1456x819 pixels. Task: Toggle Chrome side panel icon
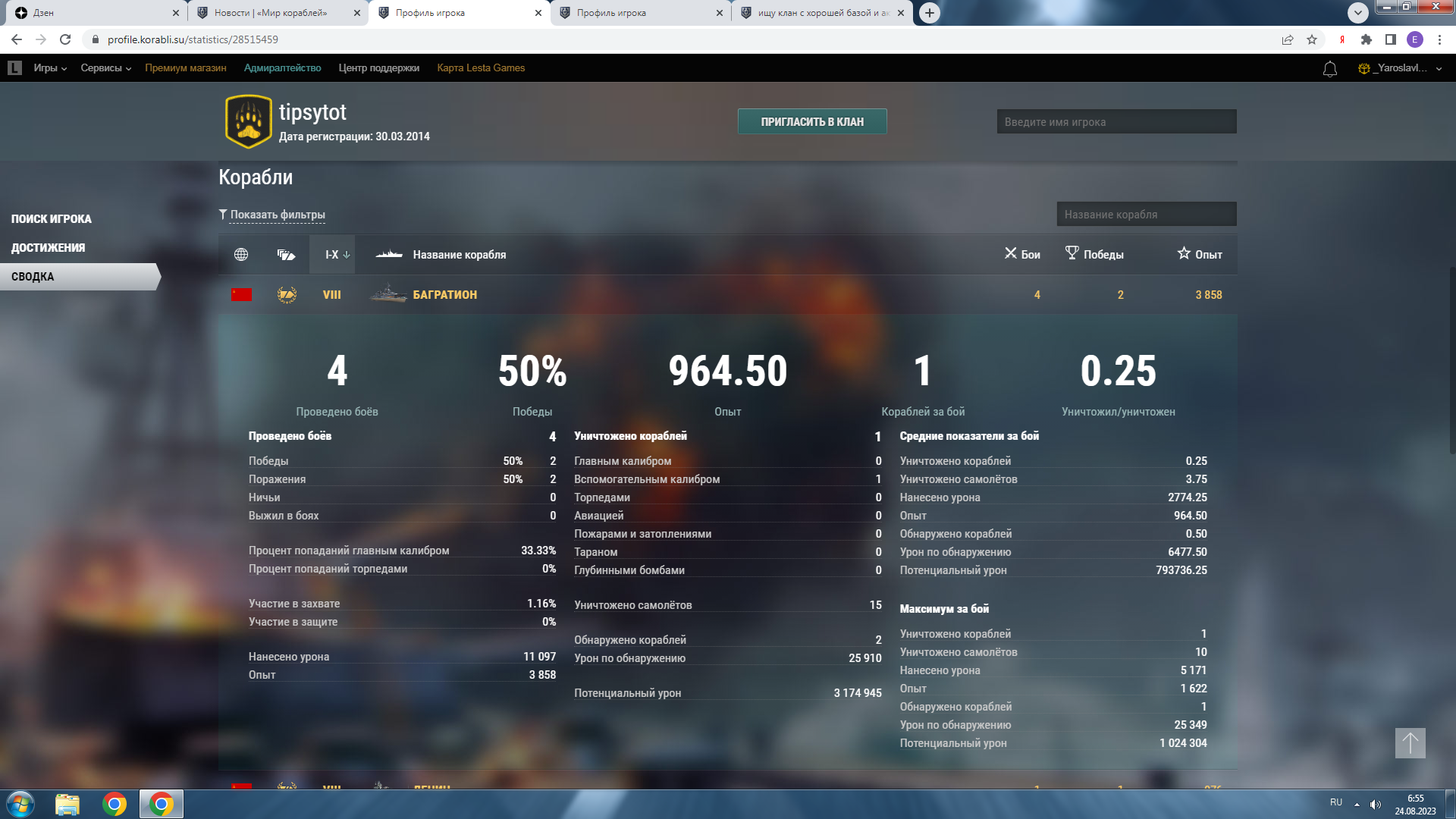tap(1391, 39)
